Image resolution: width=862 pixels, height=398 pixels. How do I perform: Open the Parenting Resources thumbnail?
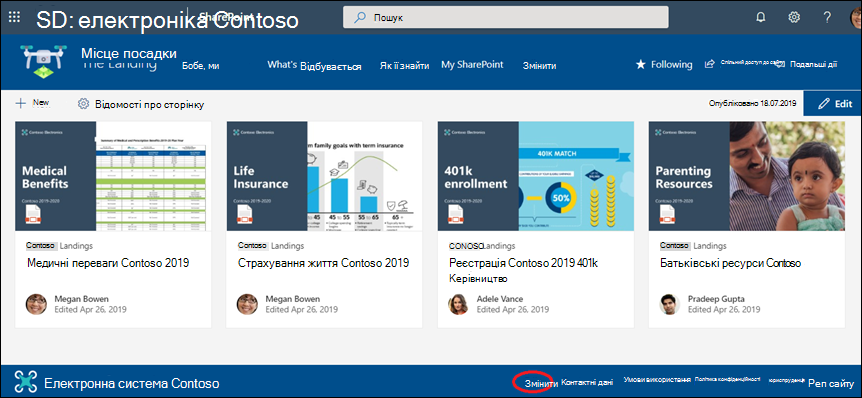coord(747,176)
